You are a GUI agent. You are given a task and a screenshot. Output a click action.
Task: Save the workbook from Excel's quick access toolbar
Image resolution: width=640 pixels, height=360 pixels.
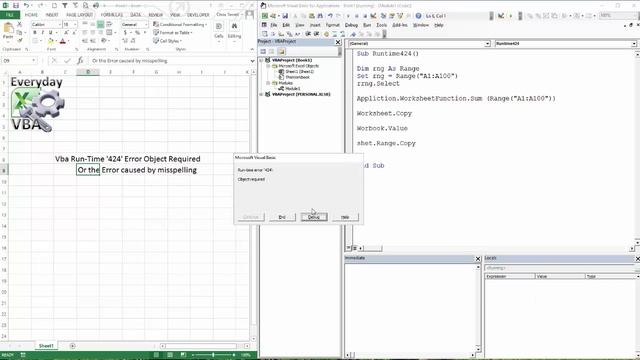16,5
